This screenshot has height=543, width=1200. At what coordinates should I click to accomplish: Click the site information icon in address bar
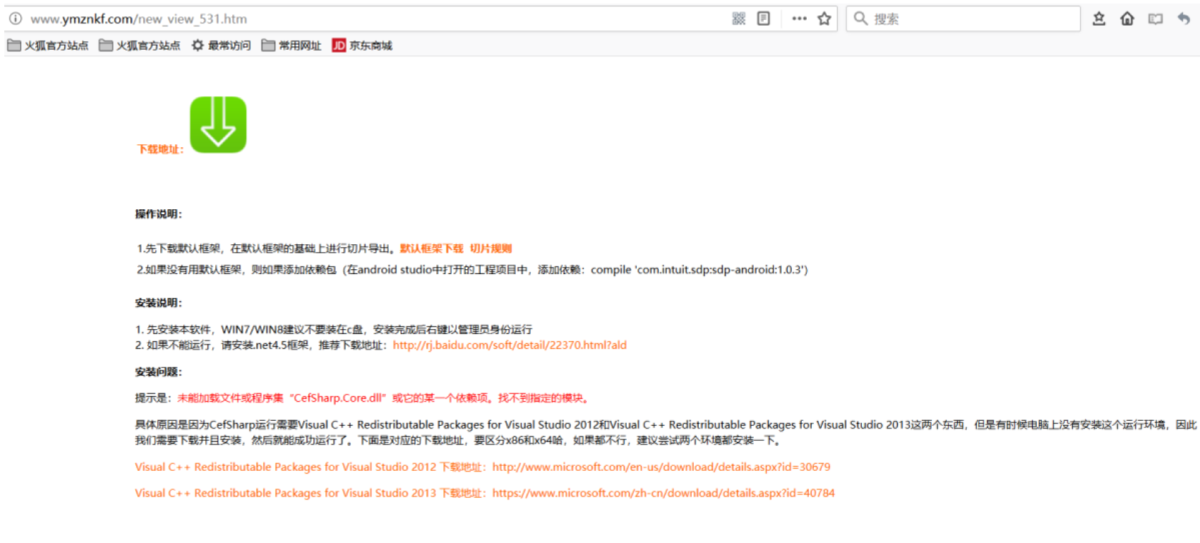pyautogui.click(x=15, y=19)
